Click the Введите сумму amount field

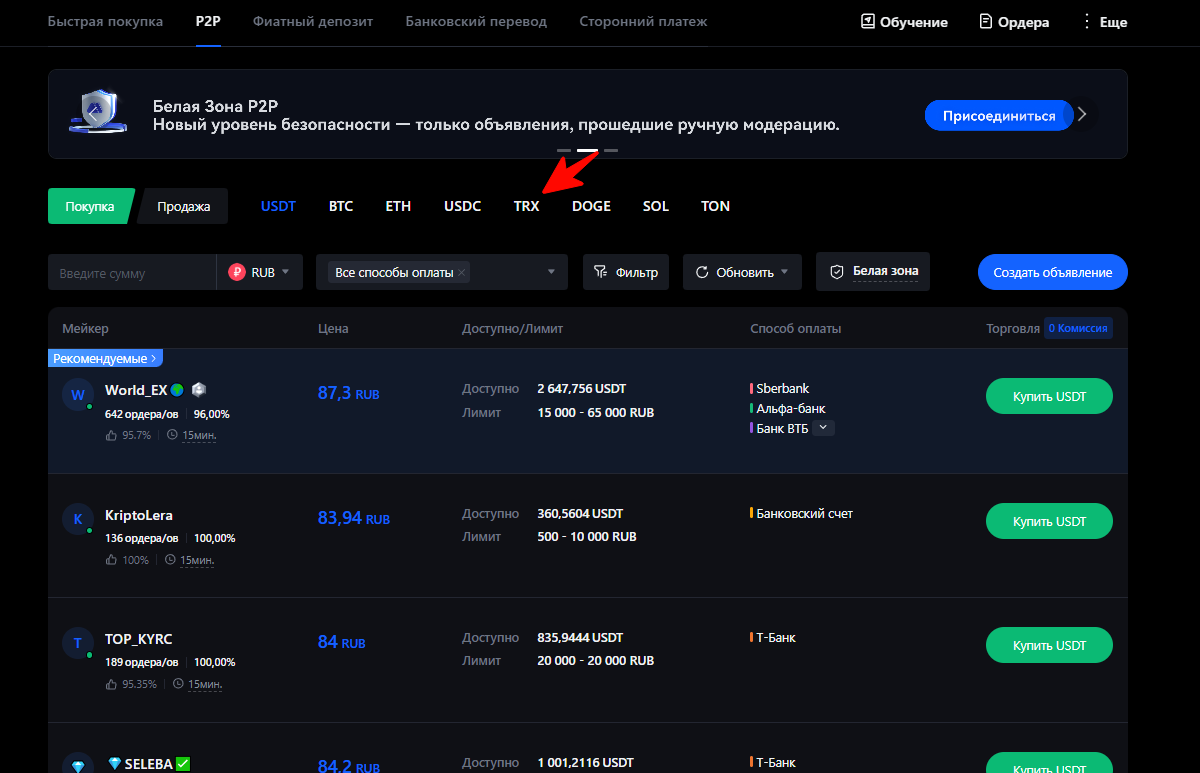130,272
